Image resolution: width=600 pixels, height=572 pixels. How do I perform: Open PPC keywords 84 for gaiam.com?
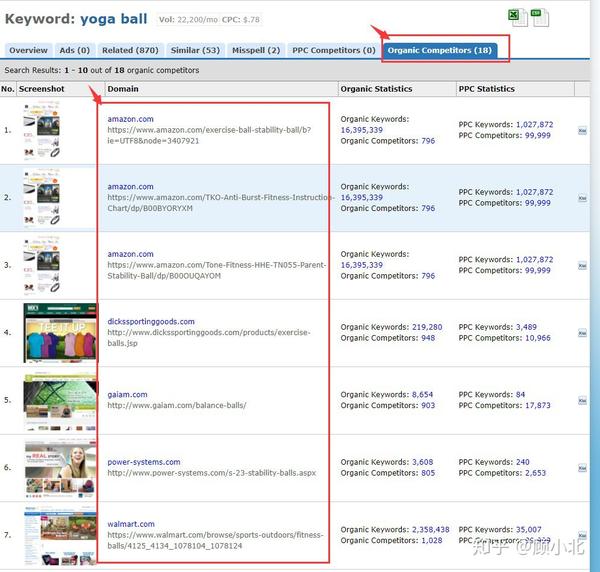[520, 394]
